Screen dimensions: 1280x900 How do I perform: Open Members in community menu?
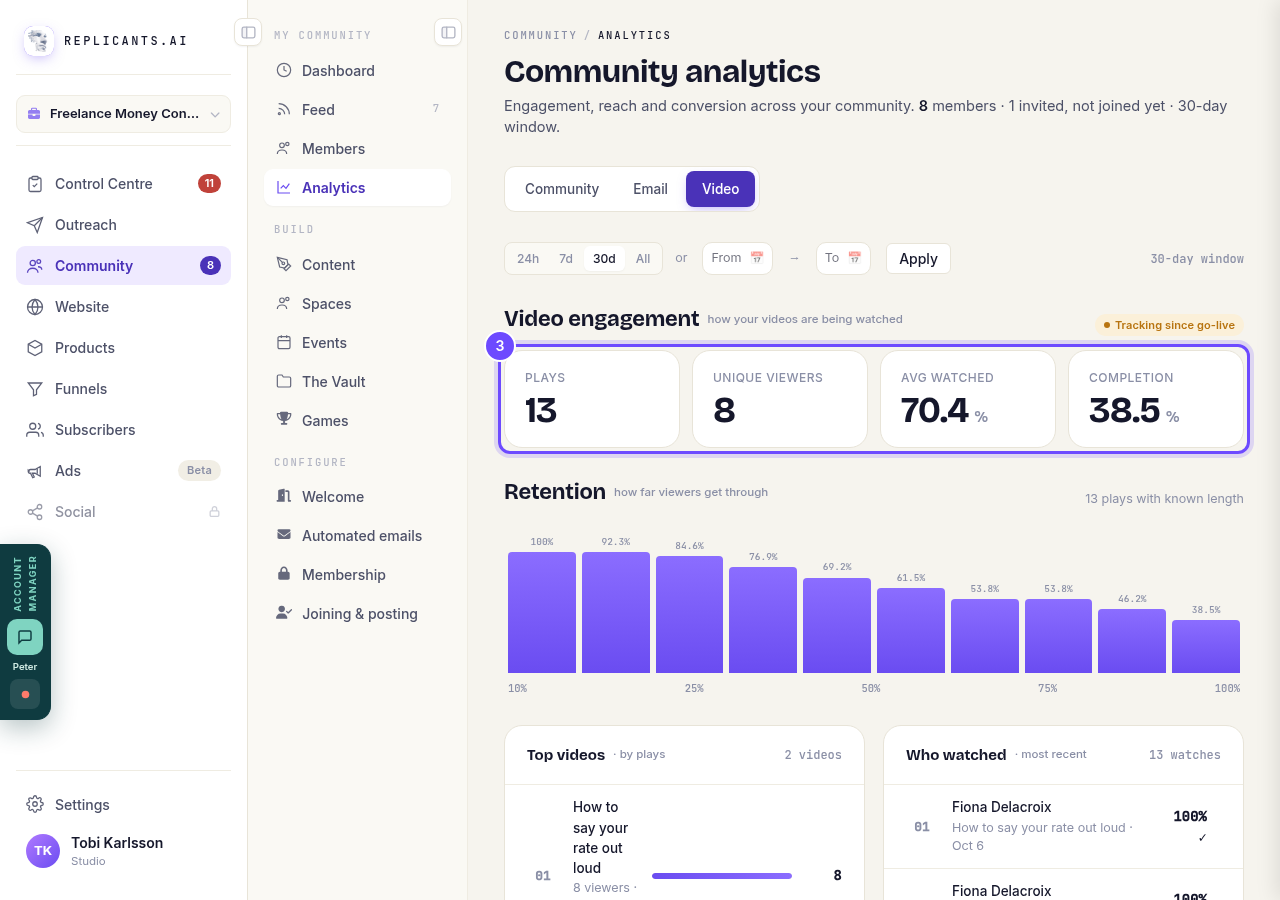357,149
